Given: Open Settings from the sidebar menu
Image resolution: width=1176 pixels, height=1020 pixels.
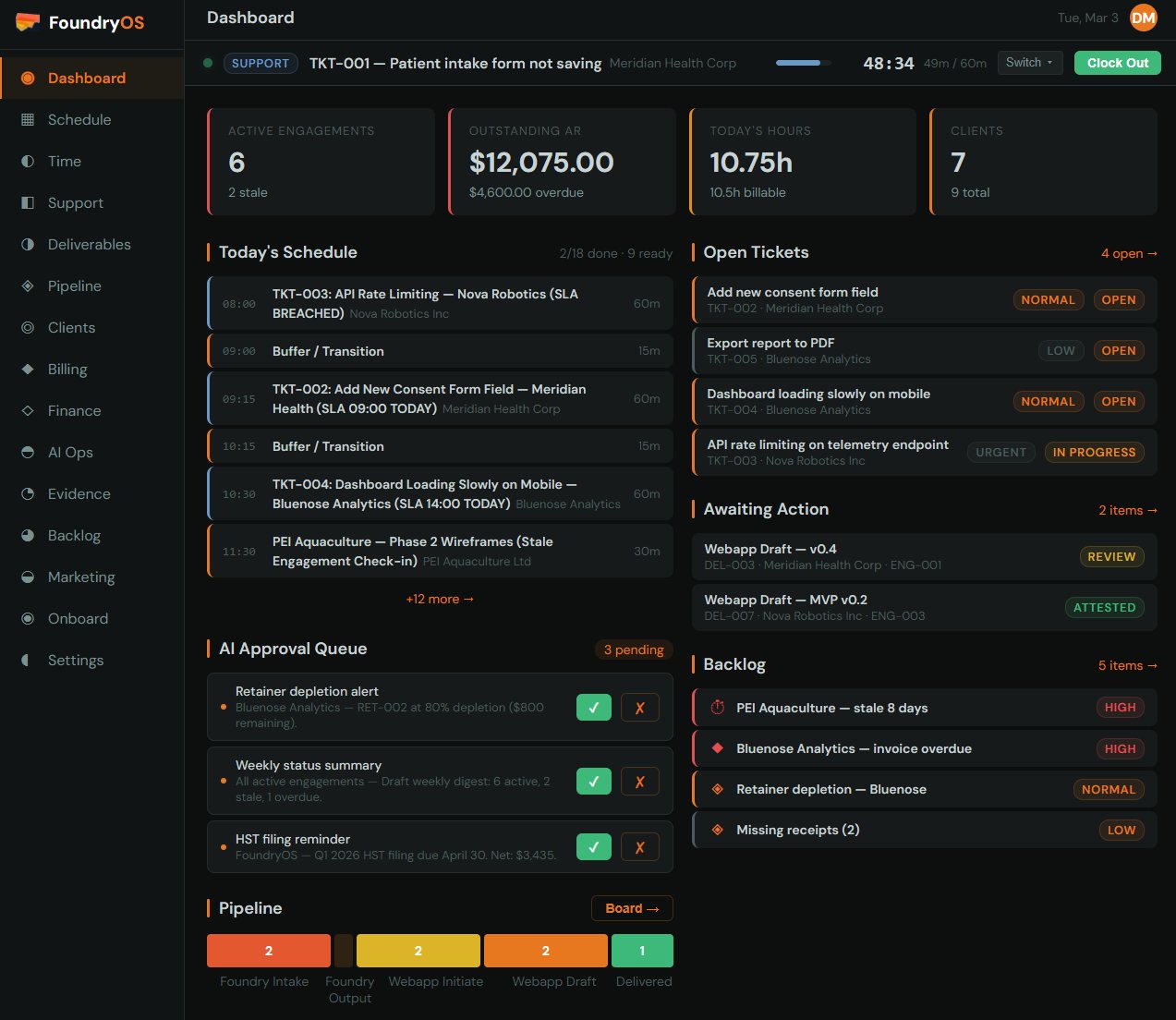Looking at the screenshot, I should [76, 660].
